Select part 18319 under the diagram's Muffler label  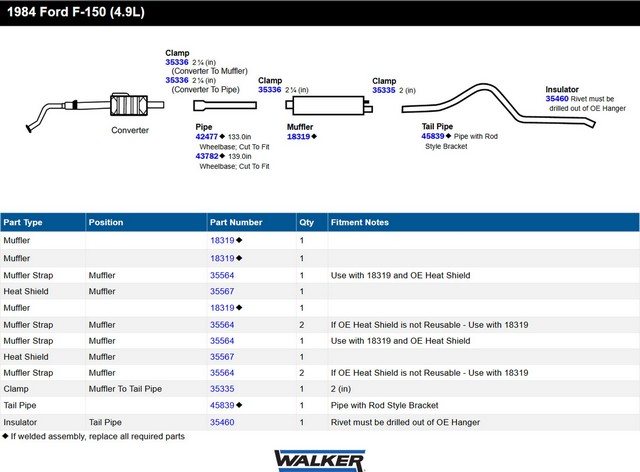[298, 136]
